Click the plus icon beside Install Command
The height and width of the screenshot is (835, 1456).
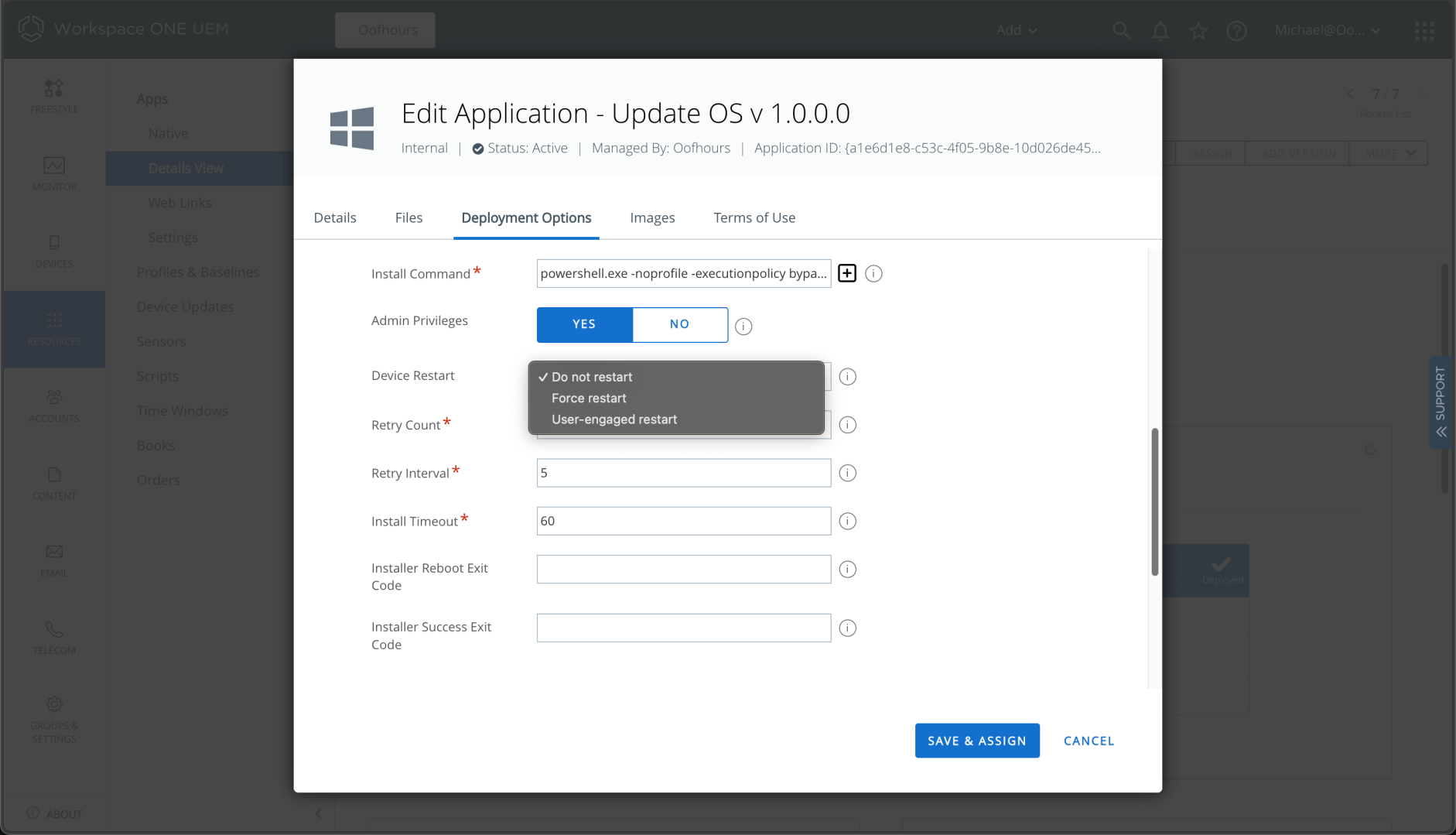[x=847, y=273]
